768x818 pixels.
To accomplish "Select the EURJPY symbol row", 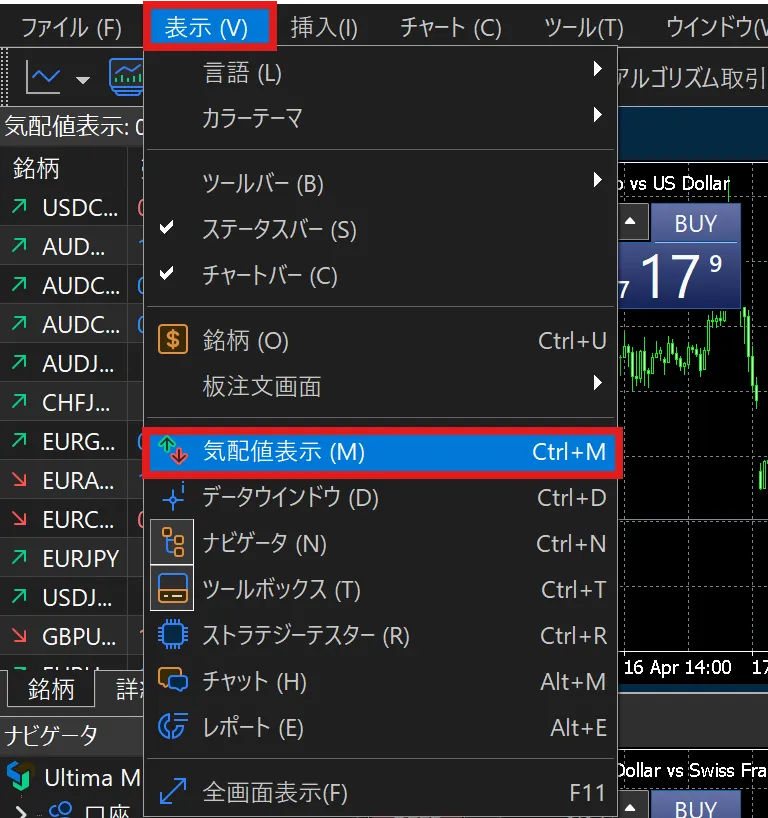I will (x=71, y=558).
